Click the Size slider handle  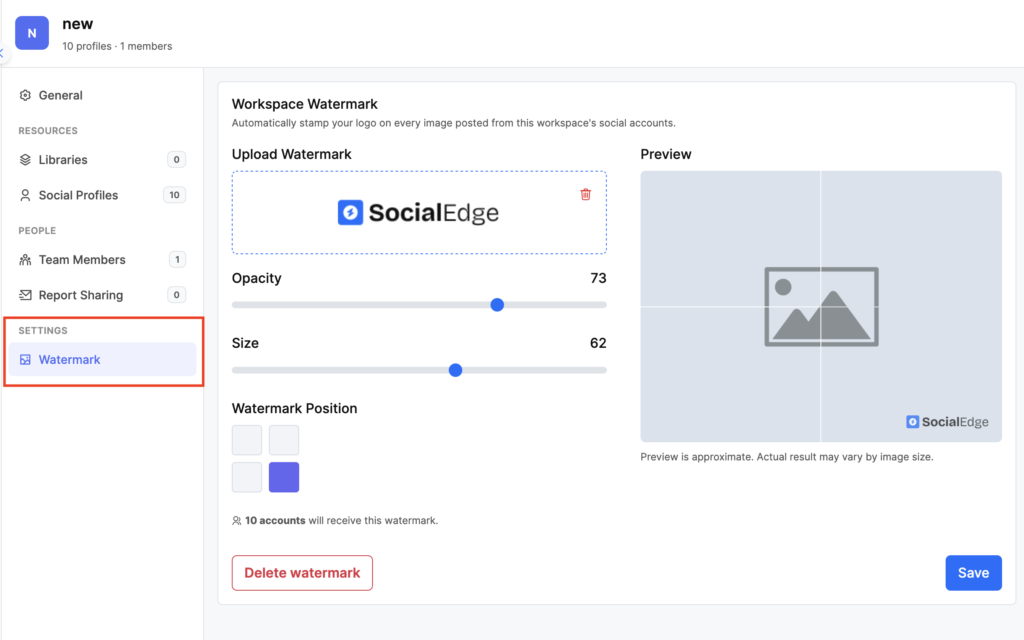click(456, 370)
